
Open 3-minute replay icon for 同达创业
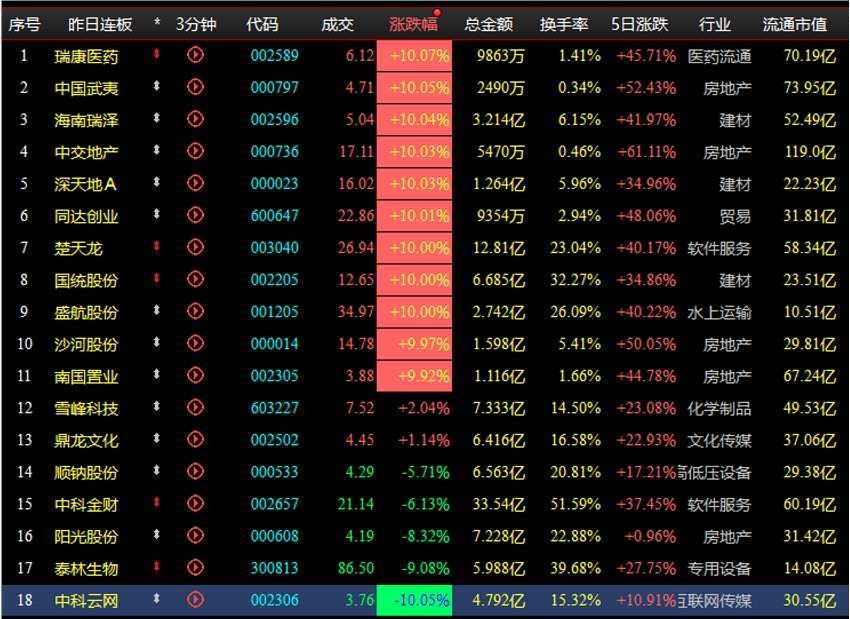[195, 215]
